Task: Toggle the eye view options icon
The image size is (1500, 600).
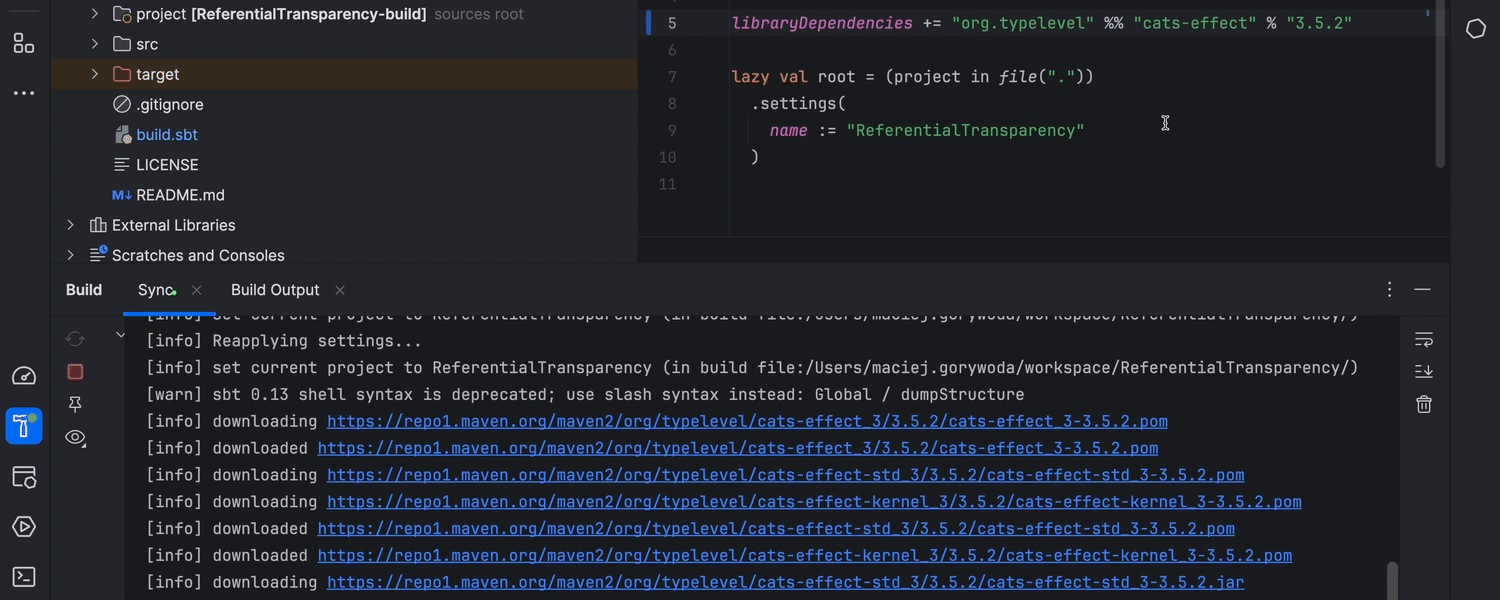Action: [x=75, y=437]
